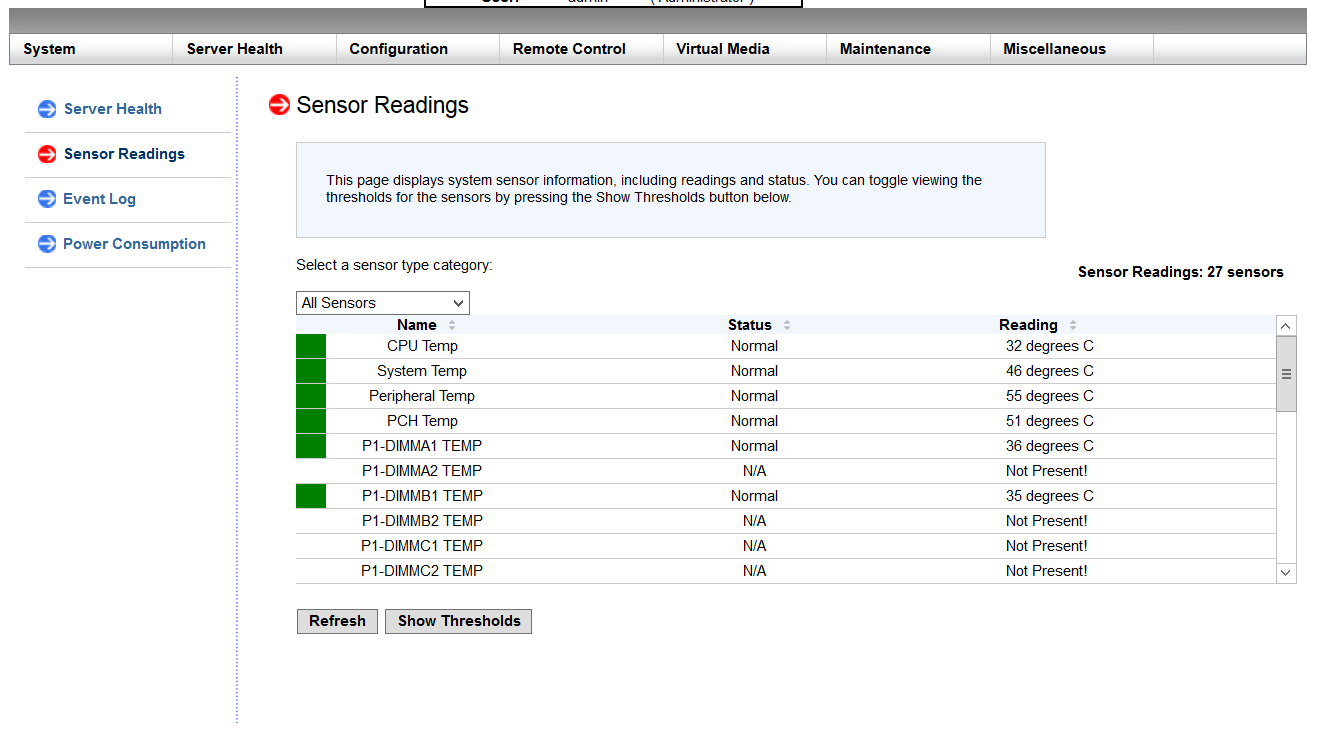Click the arrow icon beside Power Consumption
The height and width of the screenshot is (731, 1326).
46,244
